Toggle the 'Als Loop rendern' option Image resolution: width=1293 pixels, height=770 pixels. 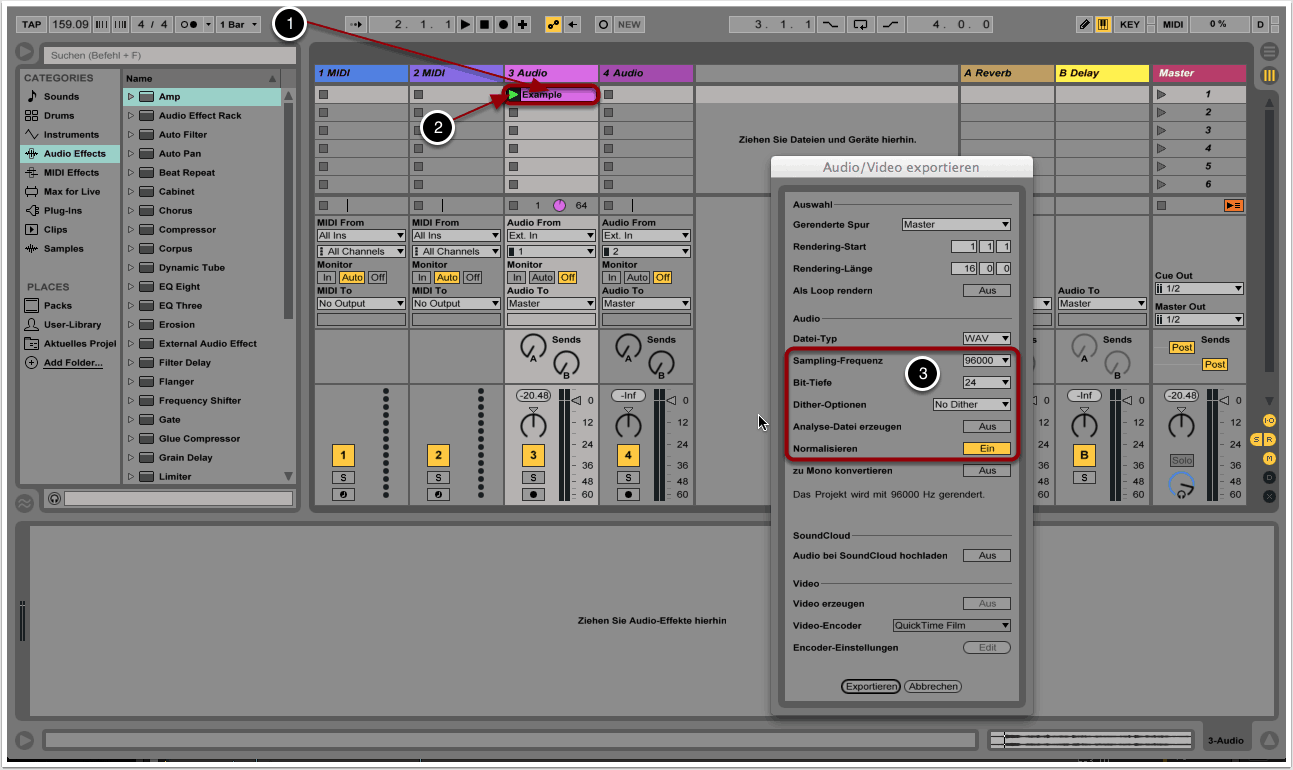tap(986, 291)
